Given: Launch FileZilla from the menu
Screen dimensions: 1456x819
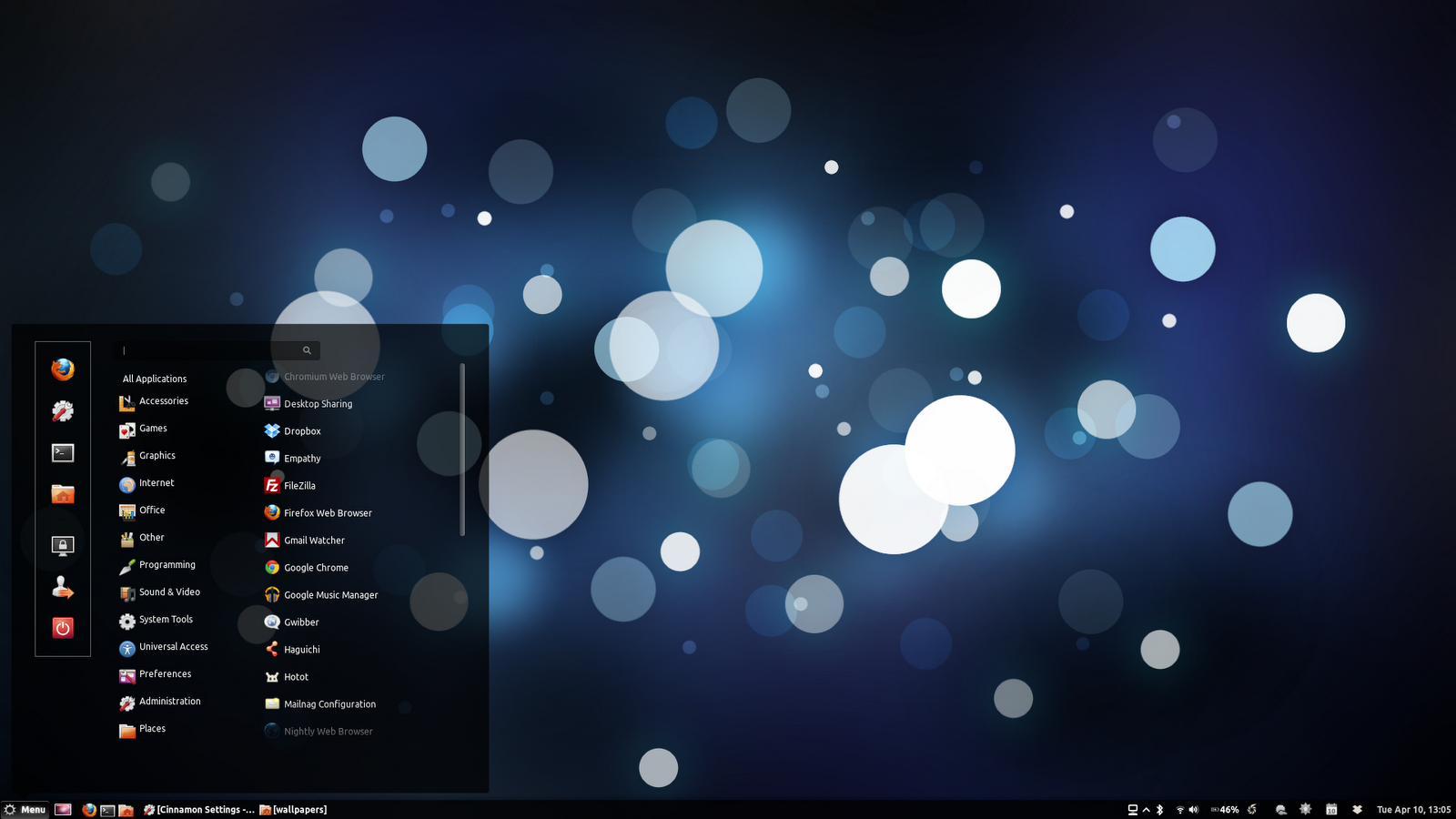Looking at the screenshot, I should pyautogui.click(x=298, y=485).
